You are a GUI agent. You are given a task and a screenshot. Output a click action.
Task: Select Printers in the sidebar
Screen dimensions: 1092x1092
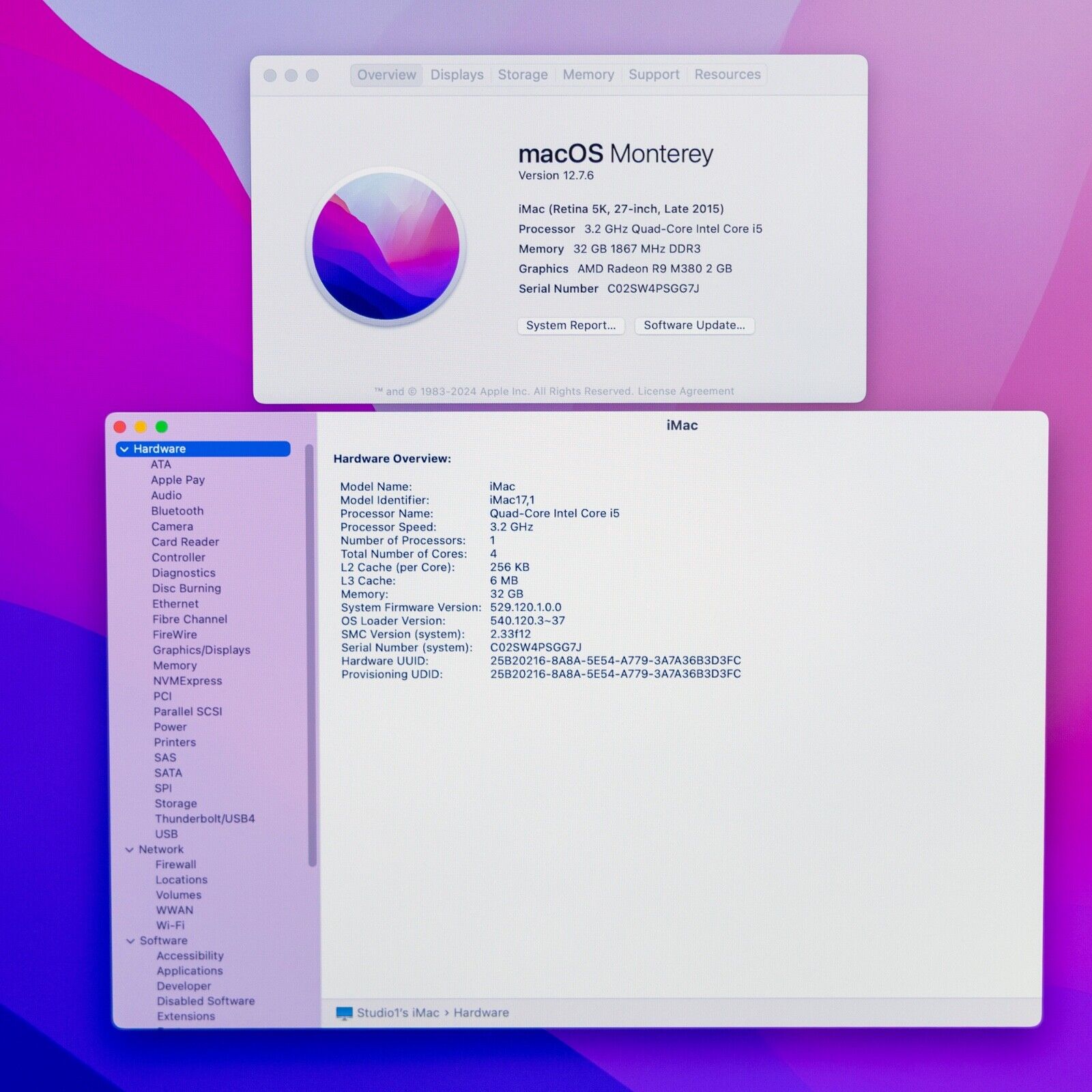click(x=175, y=743)
